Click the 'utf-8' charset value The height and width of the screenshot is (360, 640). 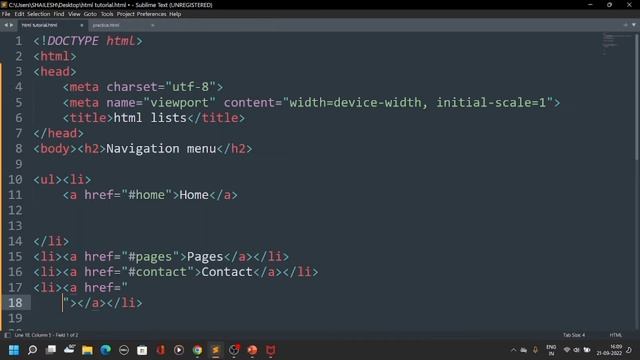(x=190, y=87)
